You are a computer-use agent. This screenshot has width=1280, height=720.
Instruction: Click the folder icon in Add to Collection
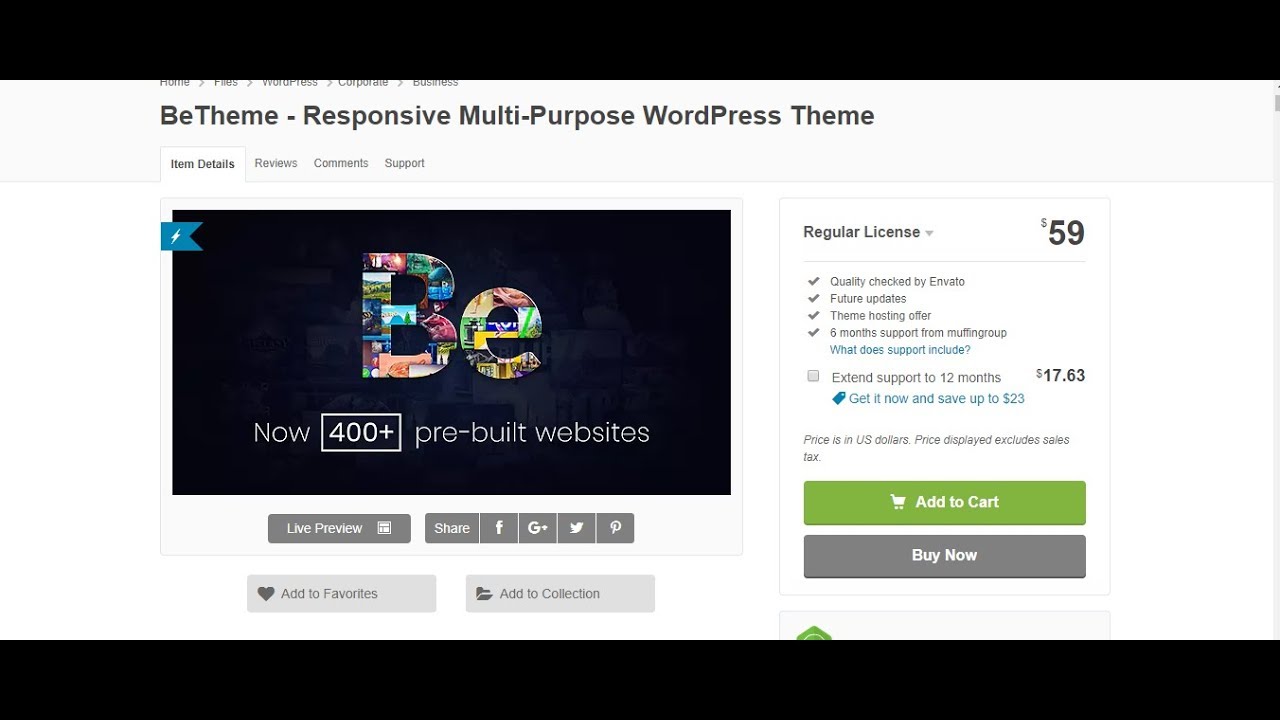point(484,593)
